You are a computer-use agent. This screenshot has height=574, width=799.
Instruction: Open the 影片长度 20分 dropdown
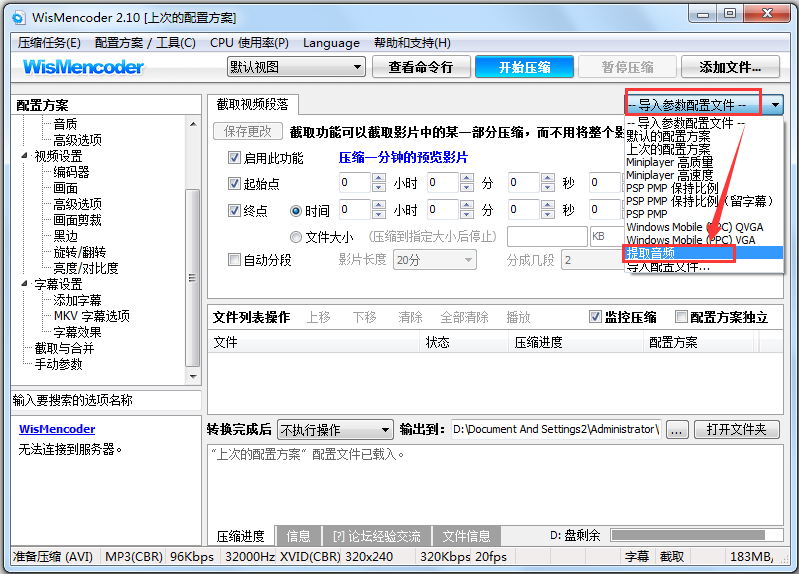tap(435, 260)
